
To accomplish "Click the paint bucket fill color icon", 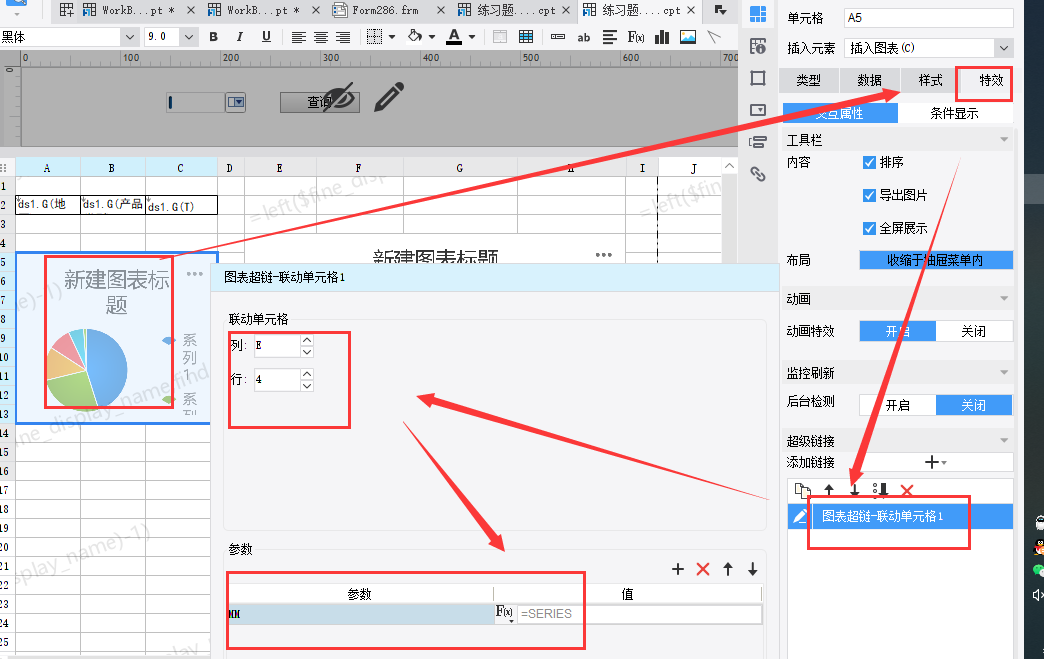I will pos(415,36).
